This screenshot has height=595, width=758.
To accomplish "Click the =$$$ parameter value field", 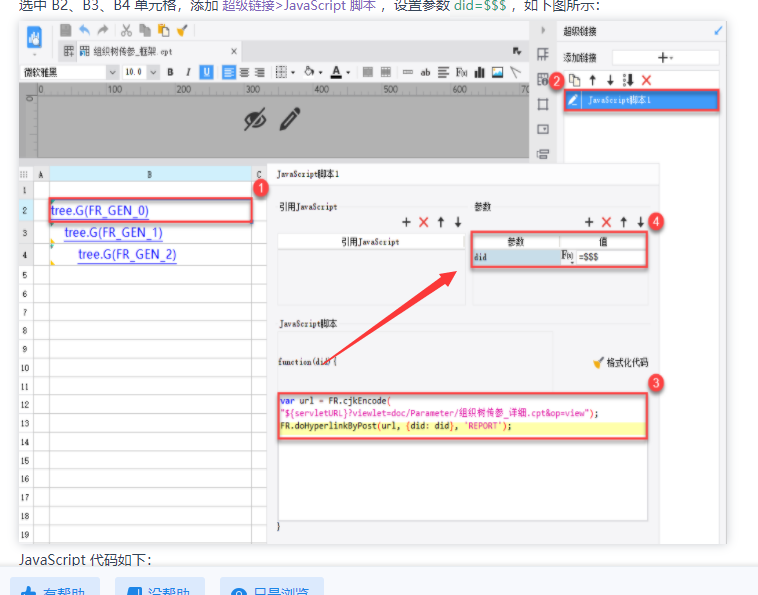I will (611, 257).
